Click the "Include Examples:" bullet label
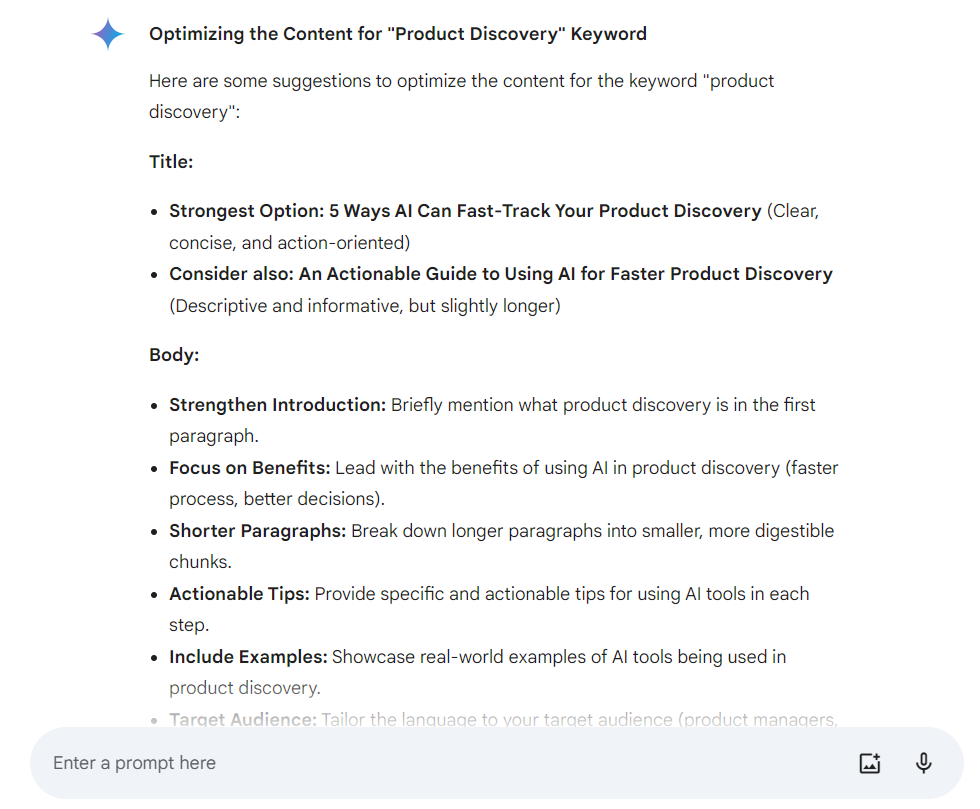Screen dimensions: 980x809 point(248,657)
